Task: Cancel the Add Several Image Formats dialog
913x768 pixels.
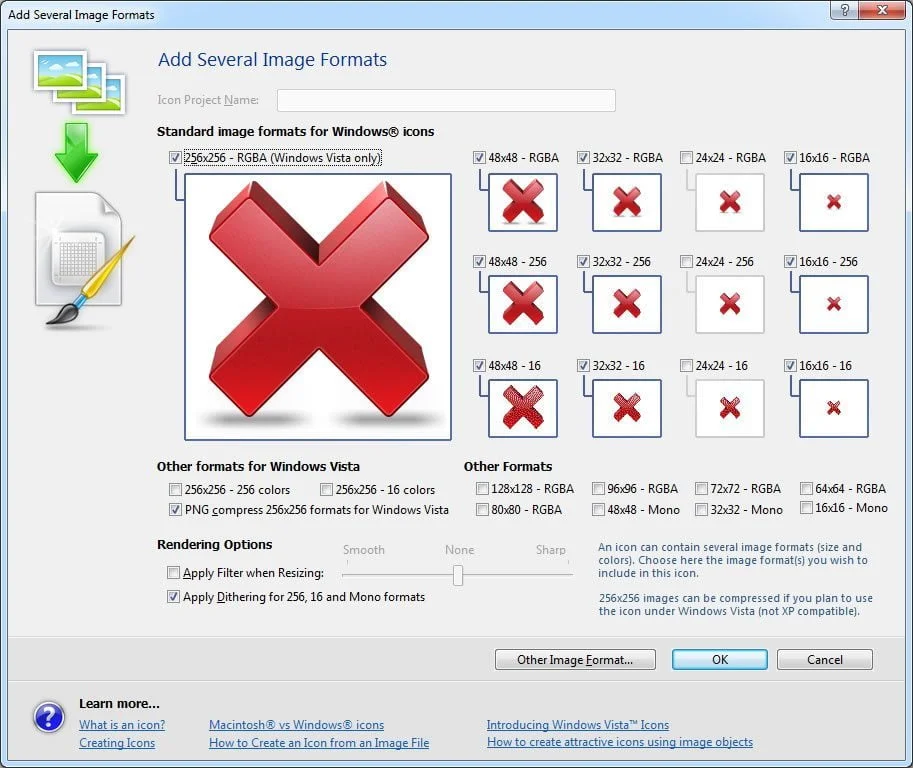Action: point(824,660)
